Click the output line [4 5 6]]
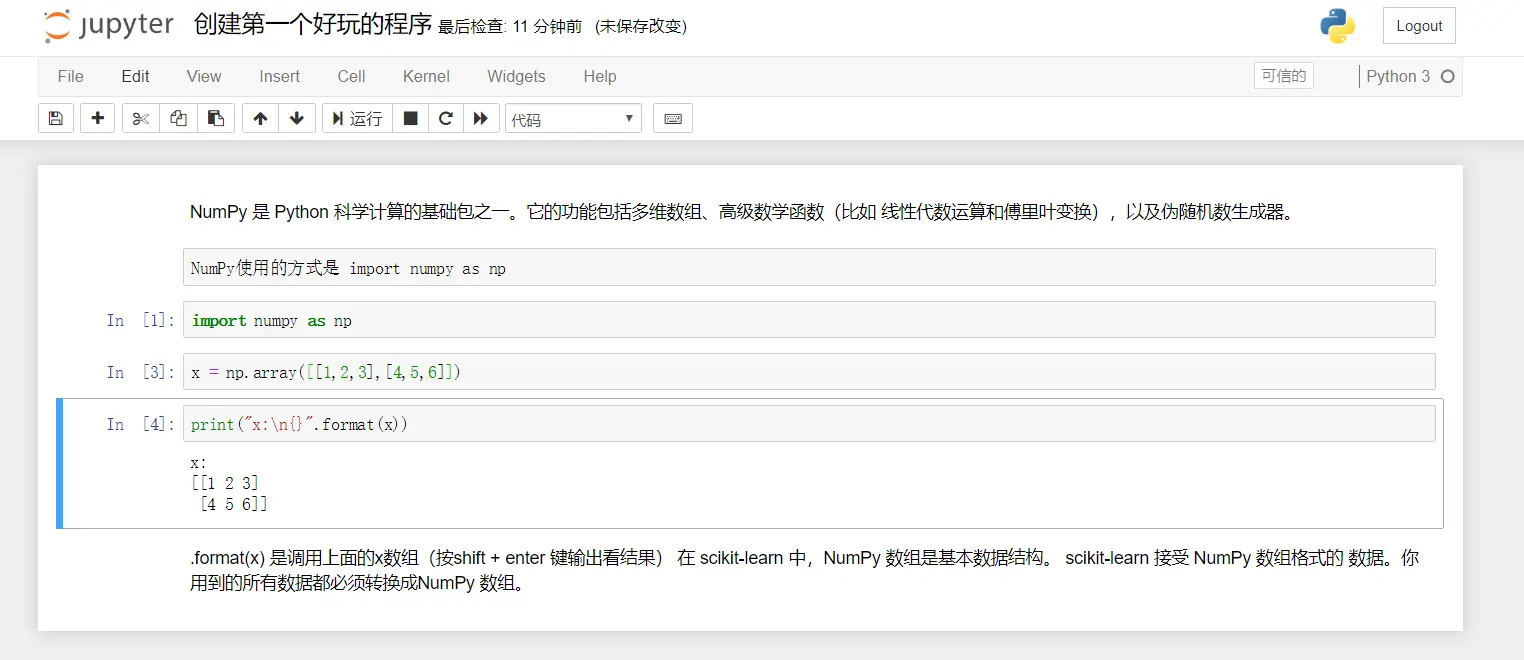1524x660 pixels. (233, 505)
